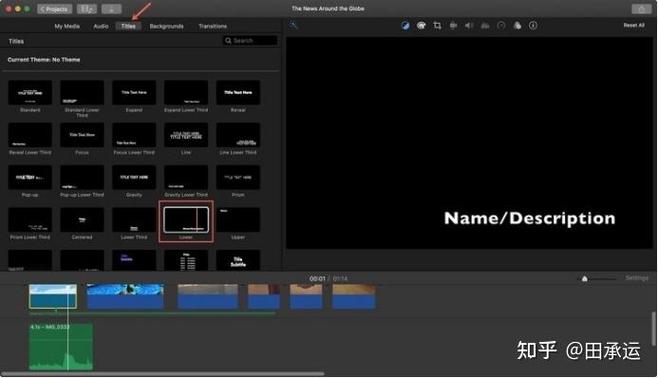Switch to the Audio tab
The height and width of the screenshot is (378, 658).
101,26
